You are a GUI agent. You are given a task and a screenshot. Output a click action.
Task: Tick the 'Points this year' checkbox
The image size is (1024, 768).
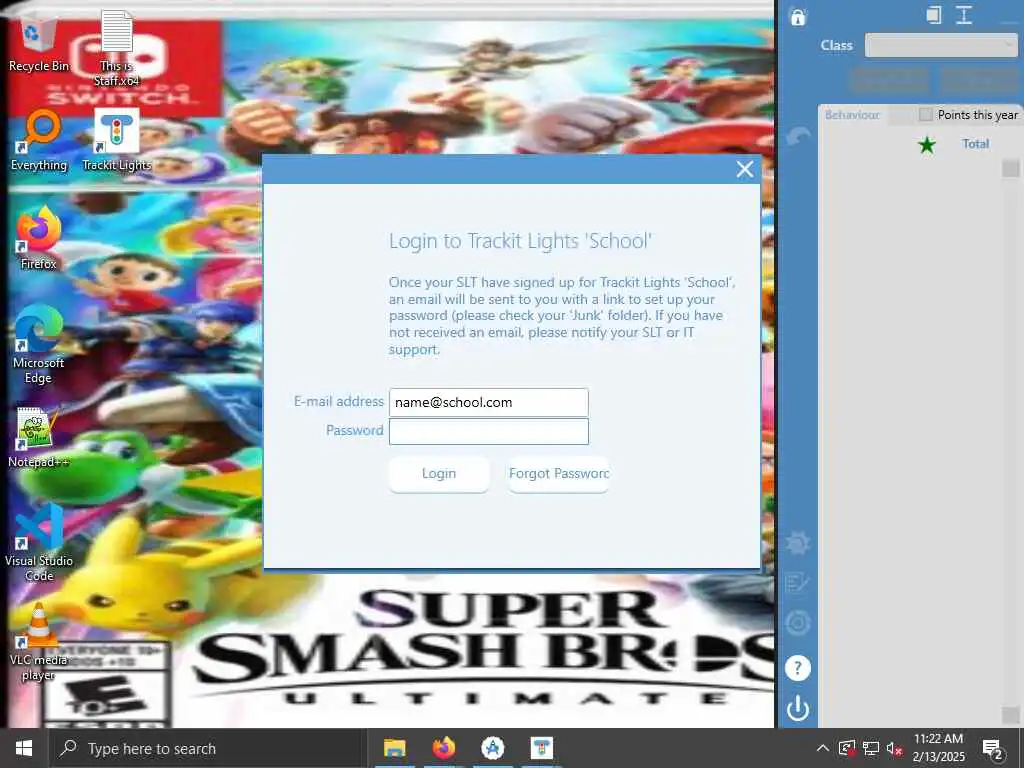click(x=925, y=115)
